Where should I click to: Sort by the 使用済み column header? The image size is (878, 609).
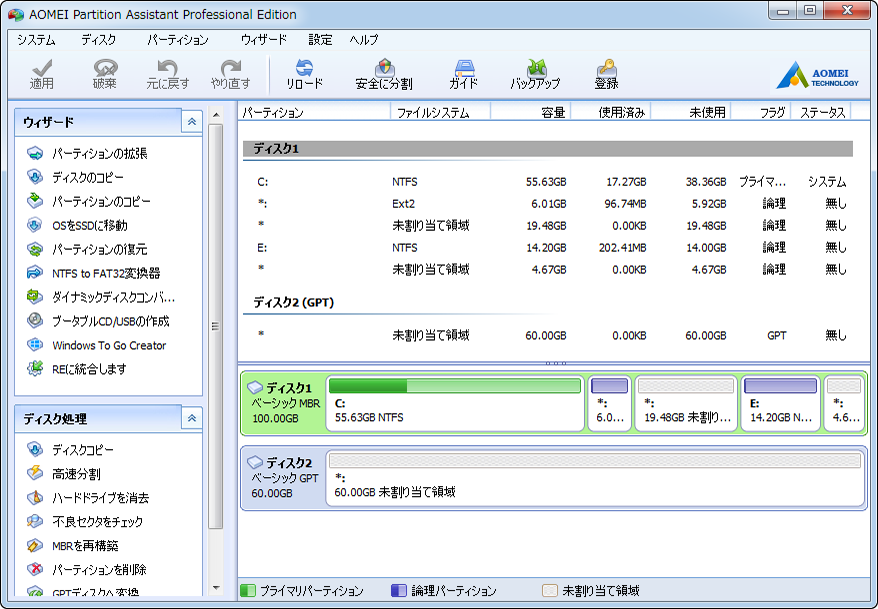tap(610, 113)
